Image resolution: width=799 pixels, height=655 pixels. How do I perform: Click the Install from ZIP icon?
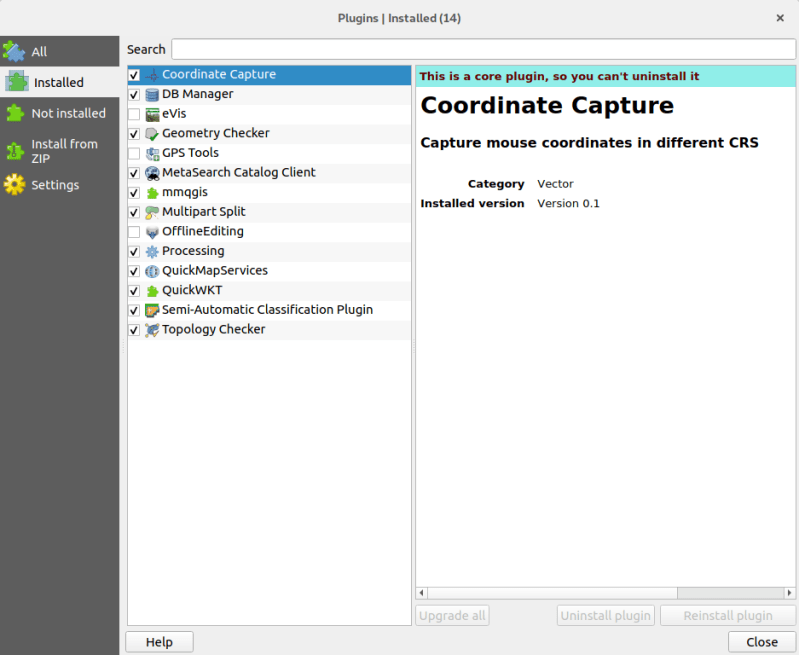[x=14, y=151]
